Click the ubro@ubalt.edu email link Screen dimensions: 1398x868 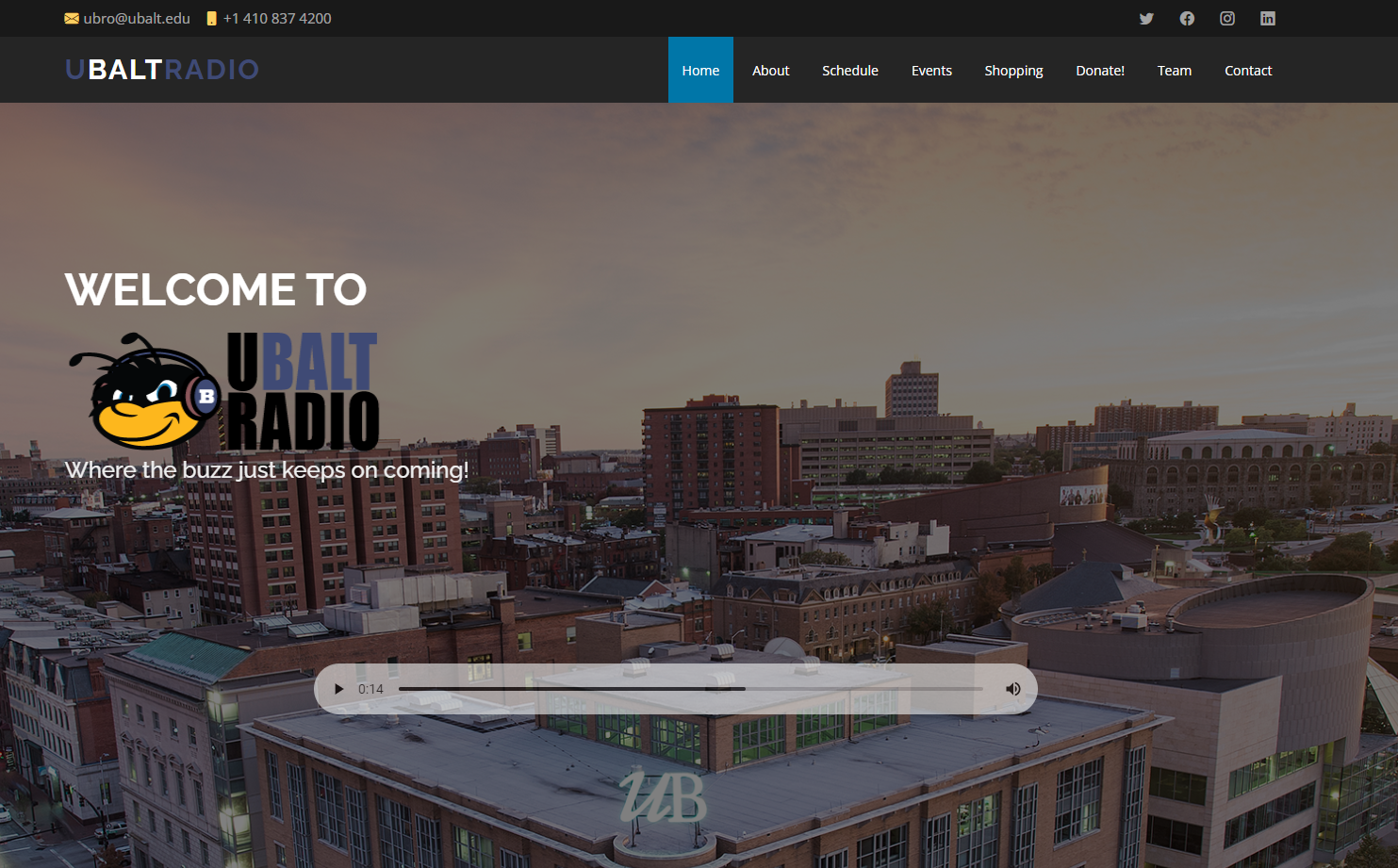point(137,19)
